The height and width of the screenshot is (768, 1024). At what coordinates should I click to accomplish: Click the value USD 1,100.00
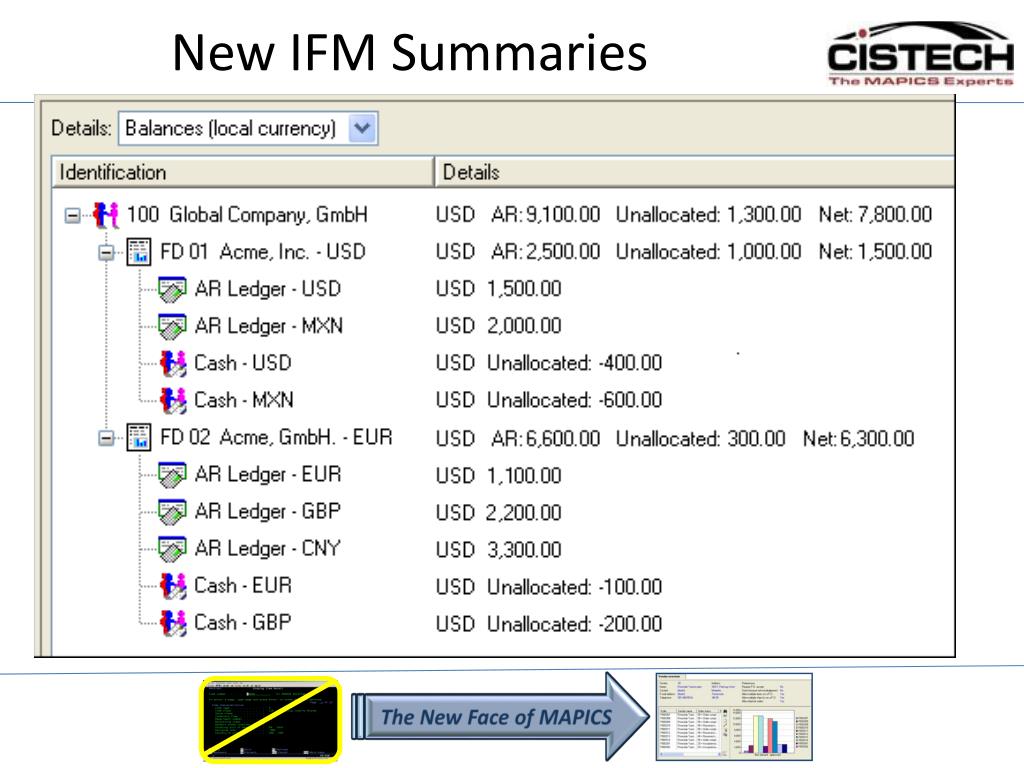click(x=499, y=475)
